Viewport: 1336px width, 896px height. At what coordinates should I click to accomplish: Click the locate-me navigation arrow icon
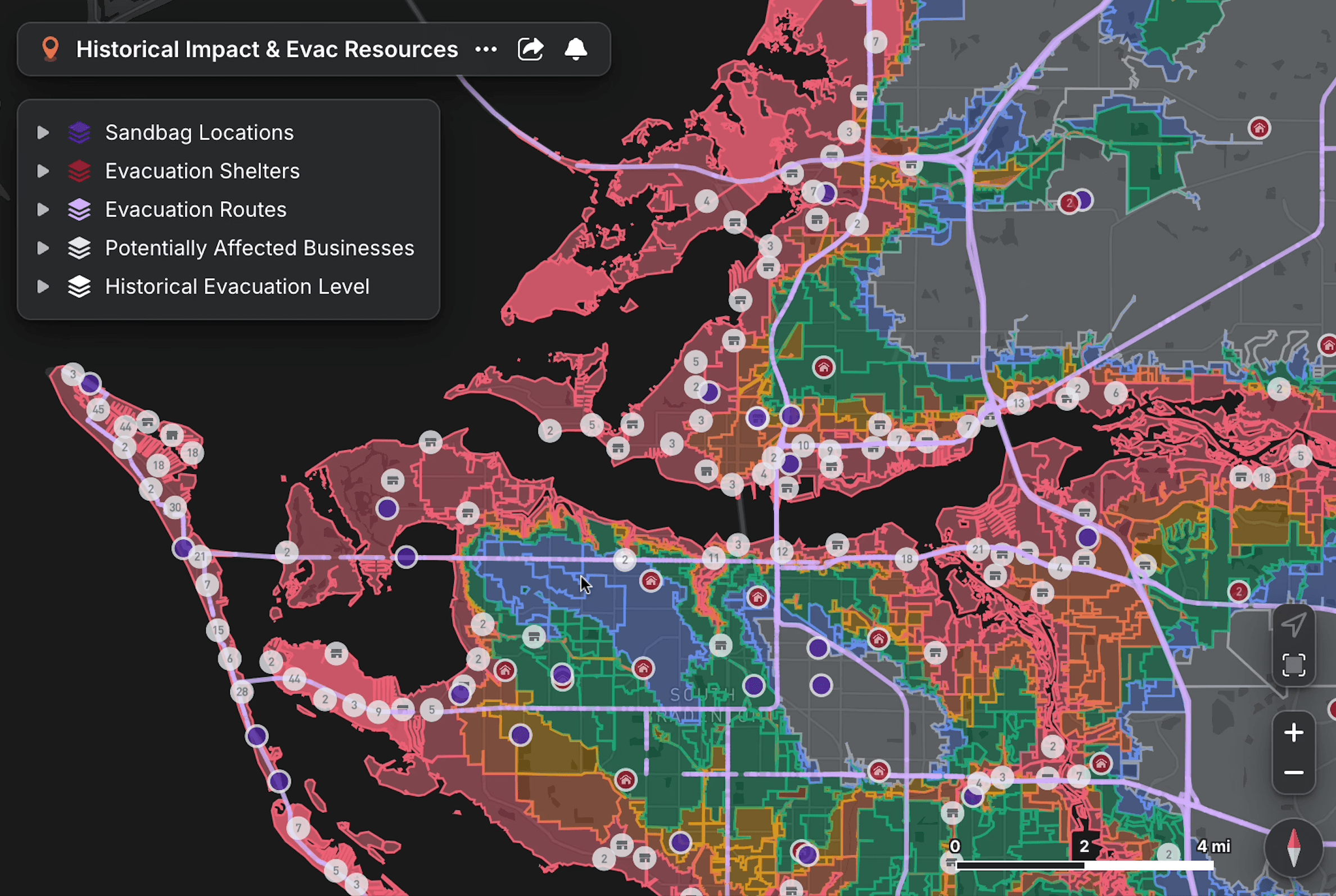pos(1293,625)
